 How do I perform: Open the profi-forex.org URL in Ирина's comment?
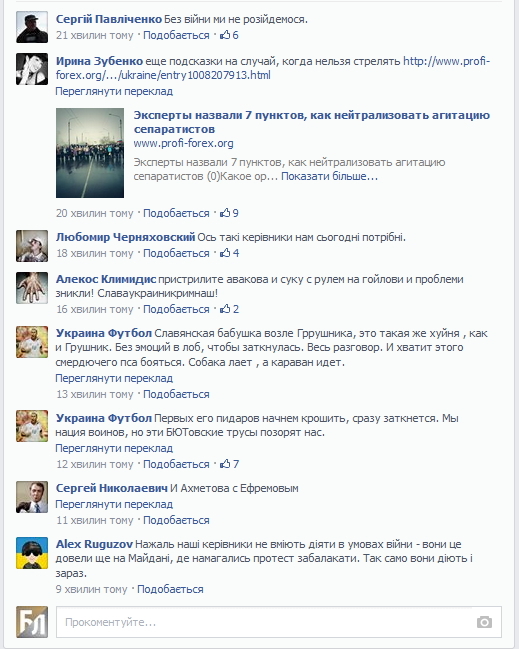[273, 68]
